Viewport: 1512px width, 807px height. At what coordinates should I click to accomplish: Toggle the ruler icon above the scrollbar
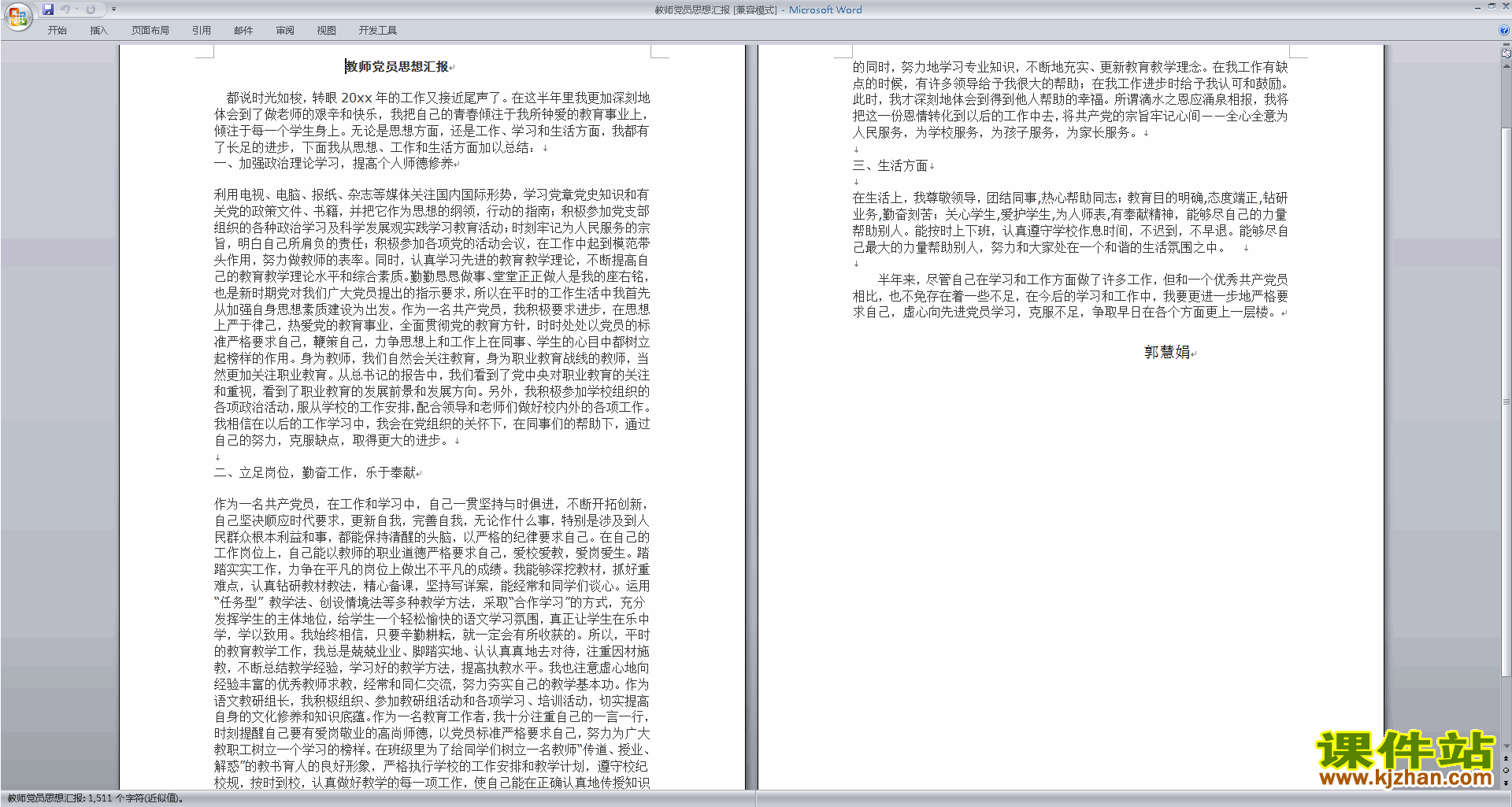(1506, 54)
